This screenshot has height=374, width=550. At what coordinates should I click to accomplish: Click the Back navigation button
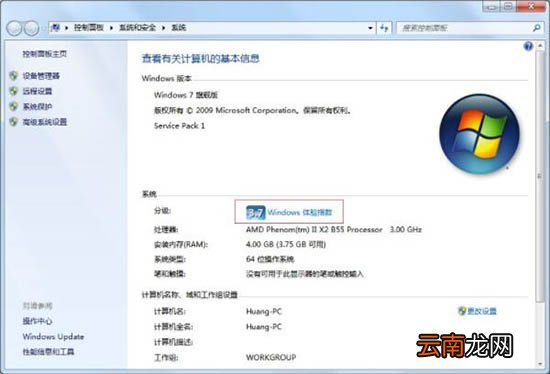point(14,28)
